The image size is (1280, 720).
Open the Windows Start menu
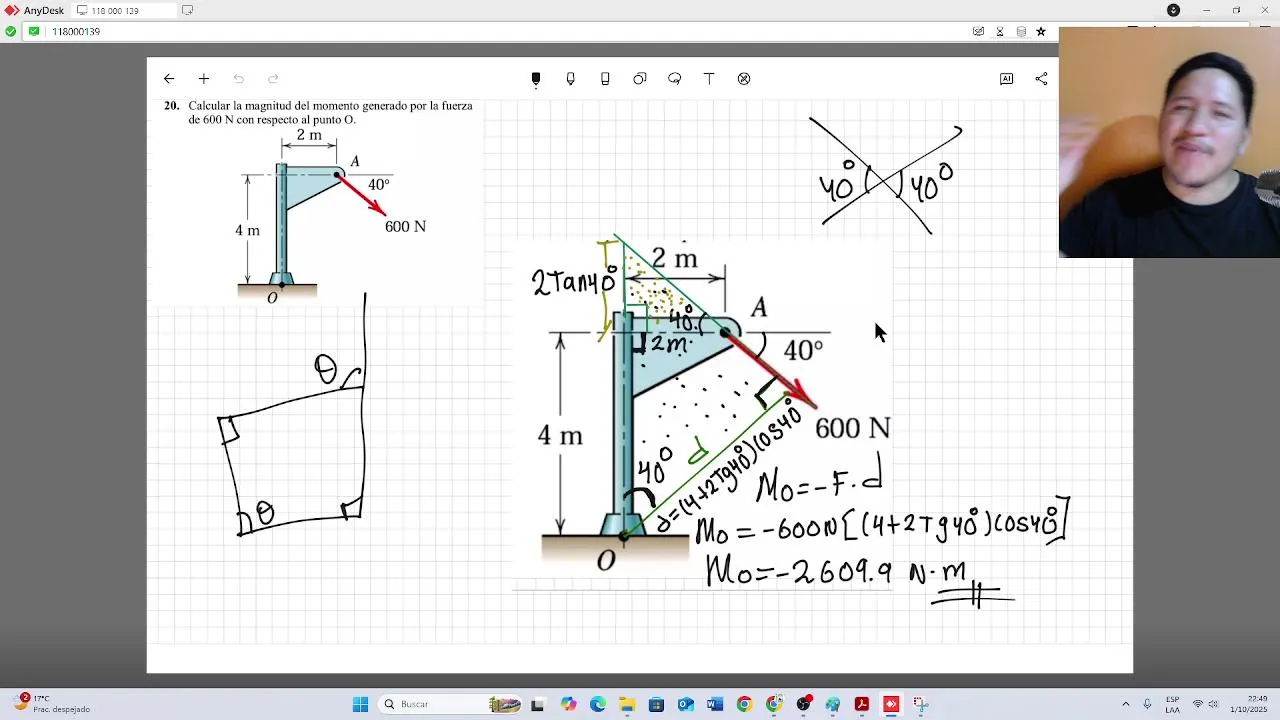tap(360, 704)
